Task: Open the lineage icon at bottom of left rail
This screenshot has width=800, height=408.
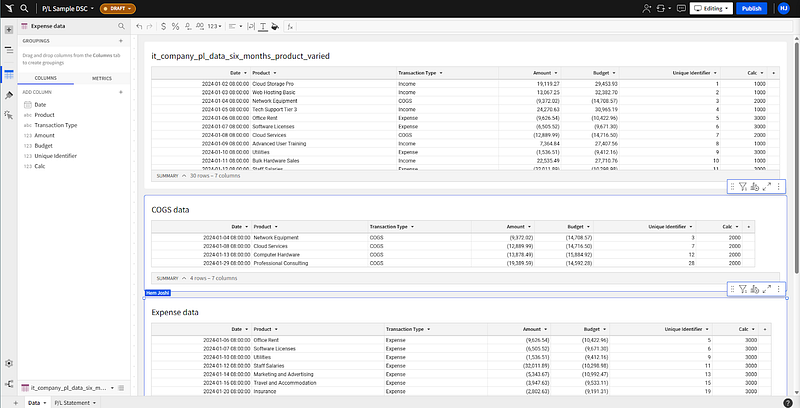Action: coord(9,384)
